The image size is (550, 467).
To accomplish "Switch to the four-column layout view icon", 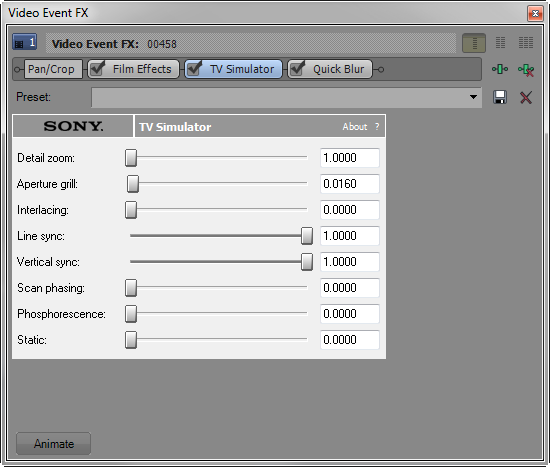I will coord(526,43).
